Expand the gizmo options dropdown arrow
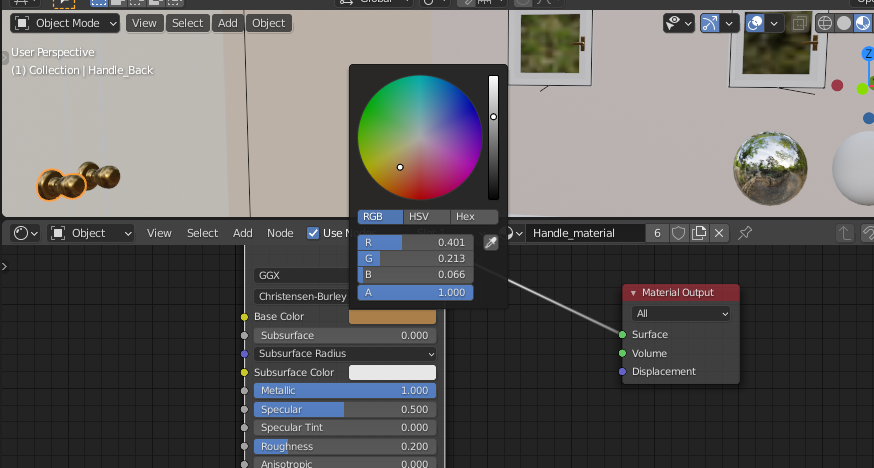874x468 pixels. click(729, 23)
